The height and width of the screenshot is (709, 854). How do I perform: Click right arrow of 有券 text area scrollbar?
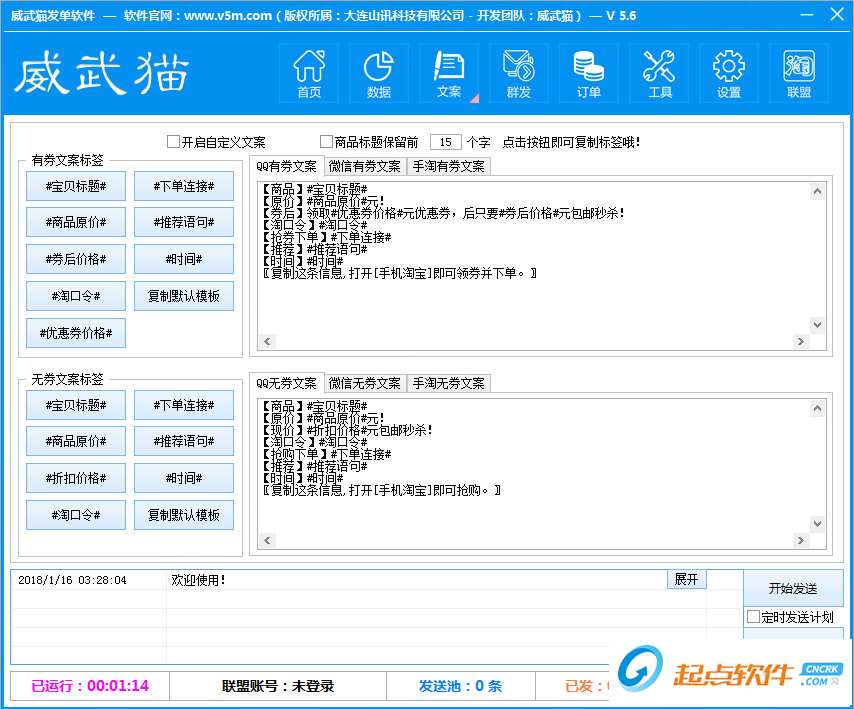click(x=801, y=341)
